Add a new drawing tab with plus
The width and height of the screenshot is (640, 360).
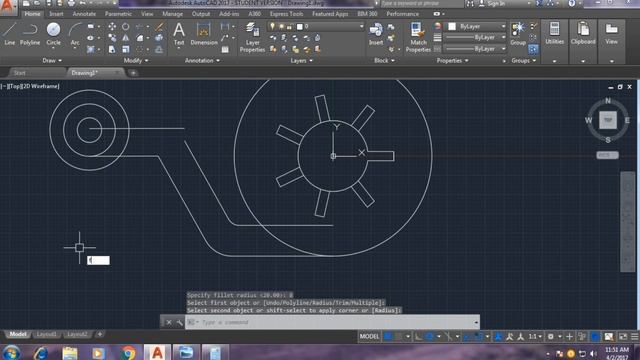133,73
